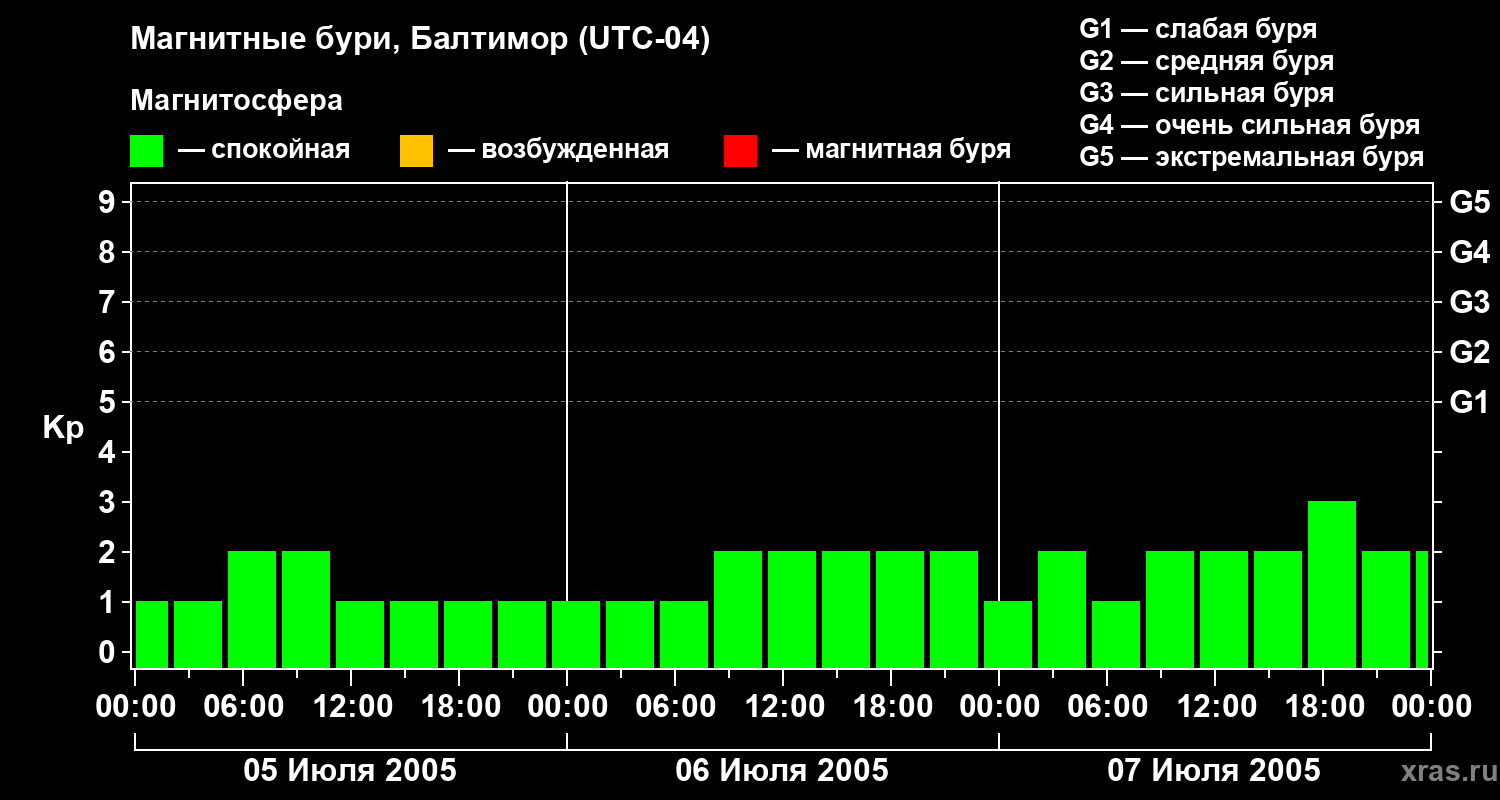Select the bar over 18:00 tick on 05 Июля

[468, 634]
